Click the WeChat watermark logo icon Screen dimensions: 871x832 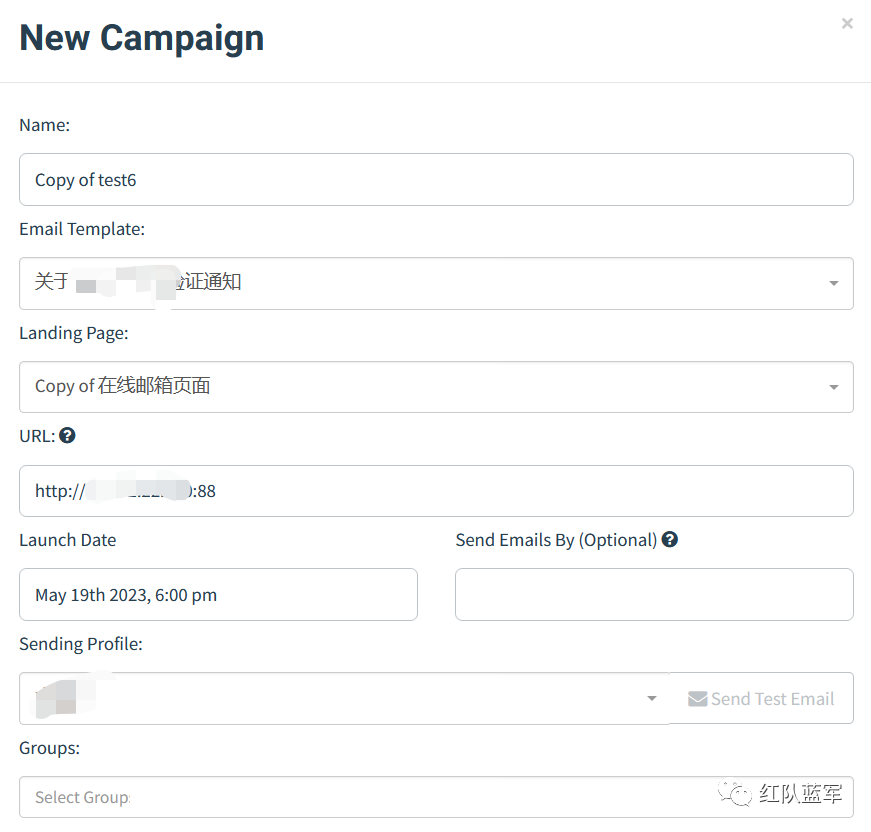point(738,795)
